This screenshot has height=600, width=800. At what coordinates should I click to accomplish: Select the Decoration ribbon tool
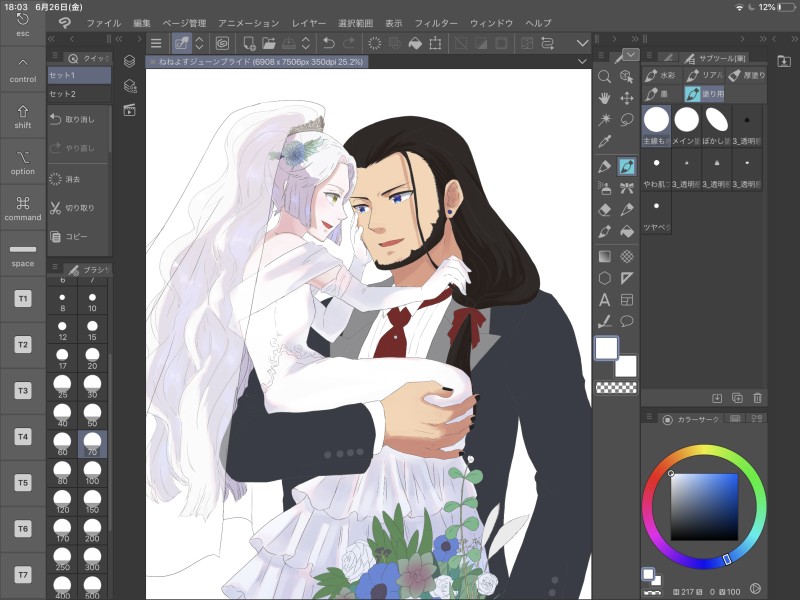coord(627,188)
